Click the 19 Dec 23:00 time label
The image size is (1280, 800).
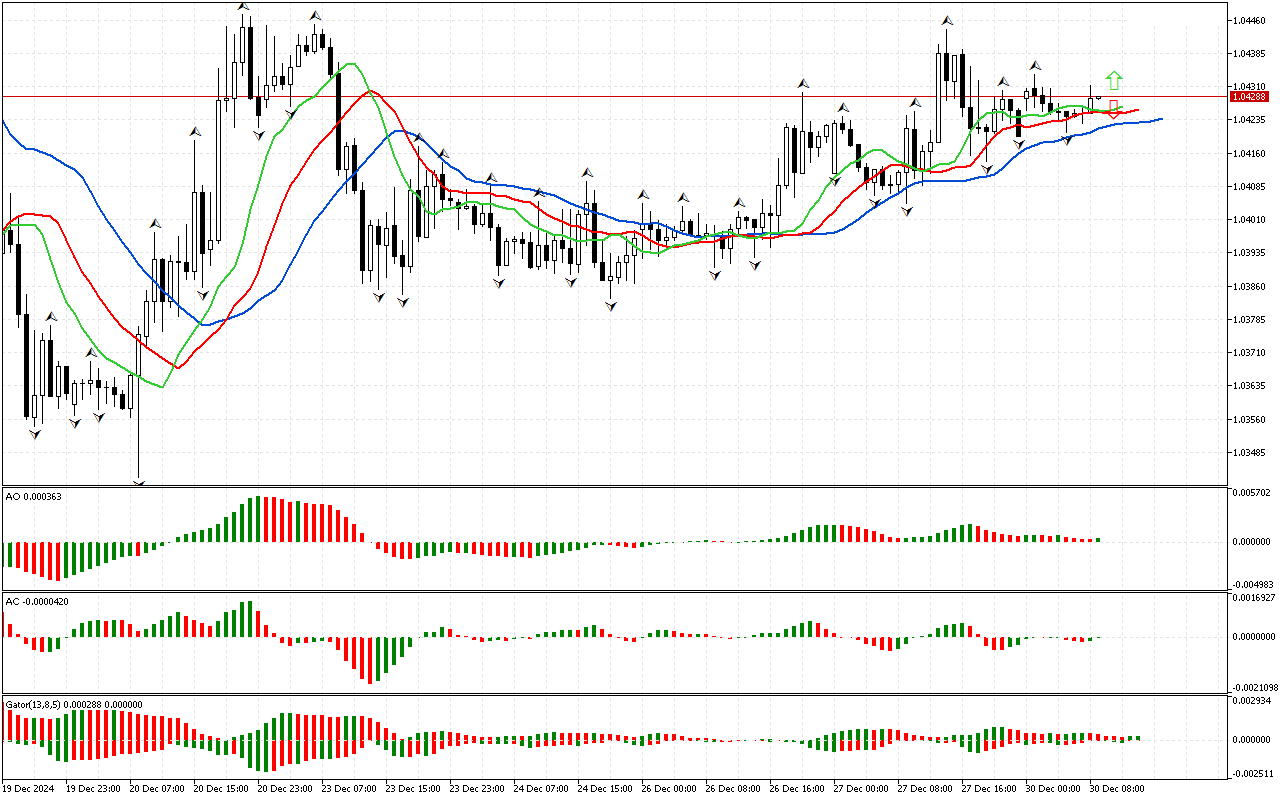tap(94, 788)
